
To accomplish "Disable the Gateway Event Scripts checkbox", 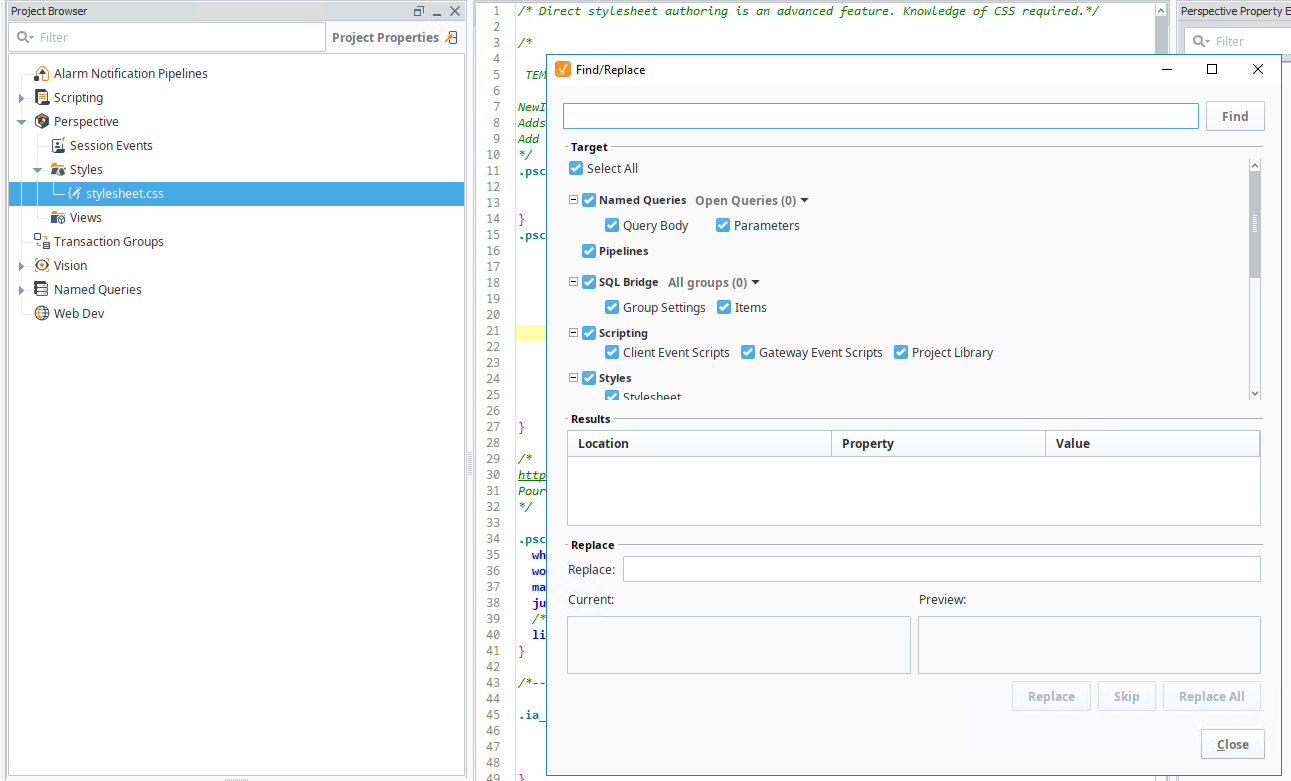I will click(748, 353).
